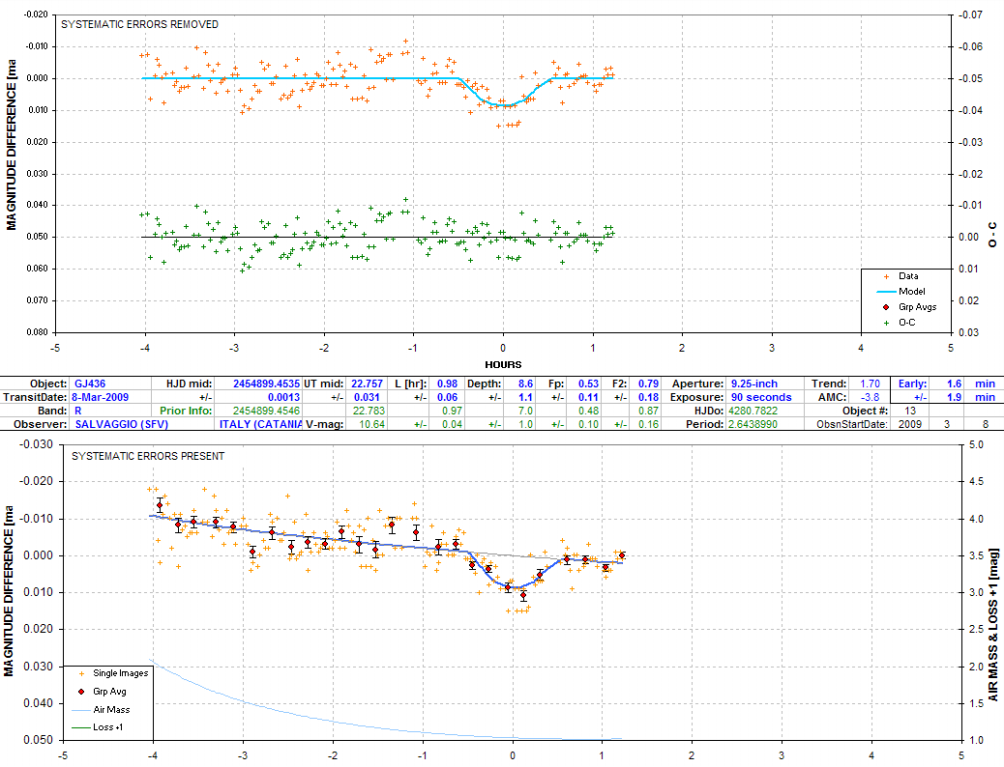Select the HJD mid value 2454899.4535
1004x767 pixels.
point(267,383)
